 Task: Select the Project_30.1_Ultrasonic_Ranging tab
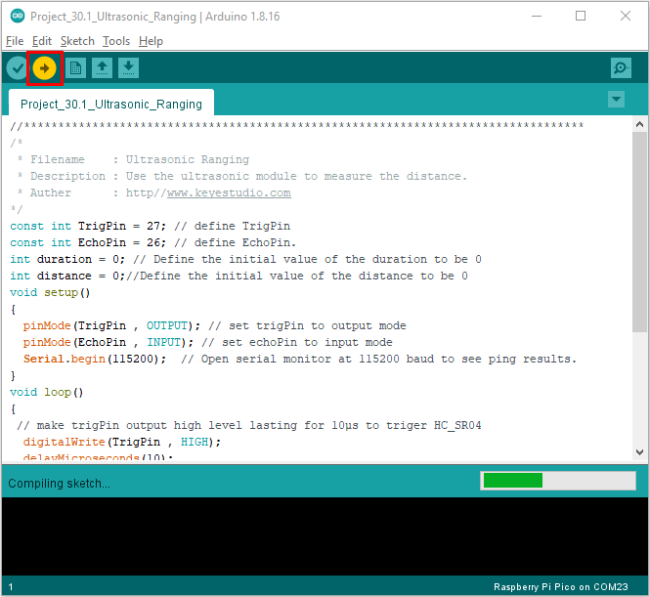coord(111,103)
